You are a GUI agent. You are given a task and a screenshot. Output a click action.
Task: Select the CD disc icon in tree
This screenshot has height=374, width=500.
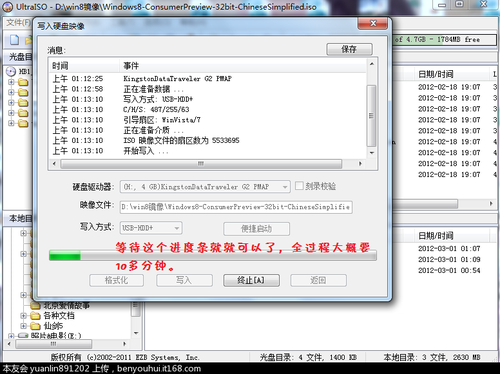pos(11,71)
